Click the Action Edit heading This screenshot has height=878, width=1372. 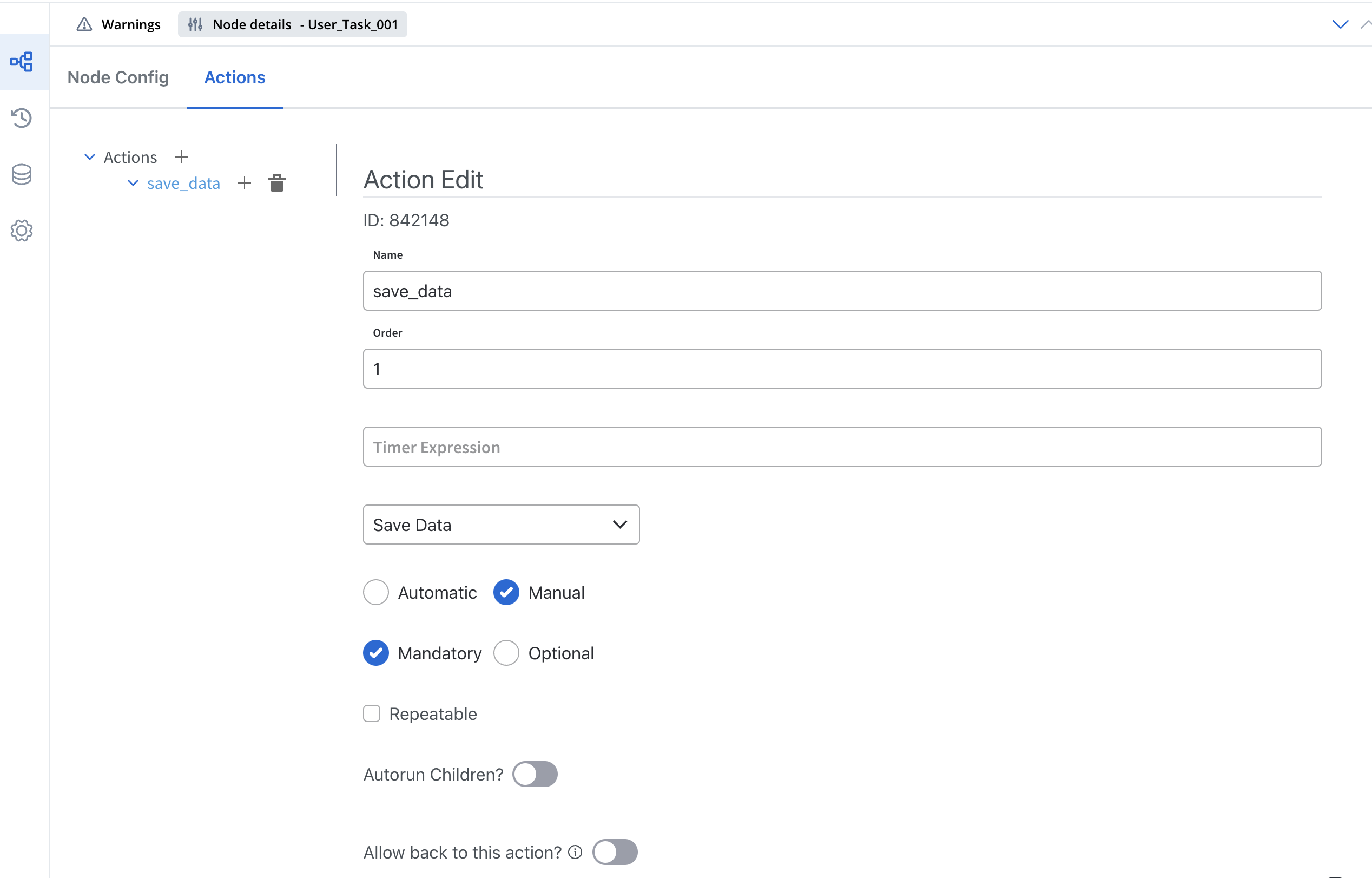click(423, 180)
